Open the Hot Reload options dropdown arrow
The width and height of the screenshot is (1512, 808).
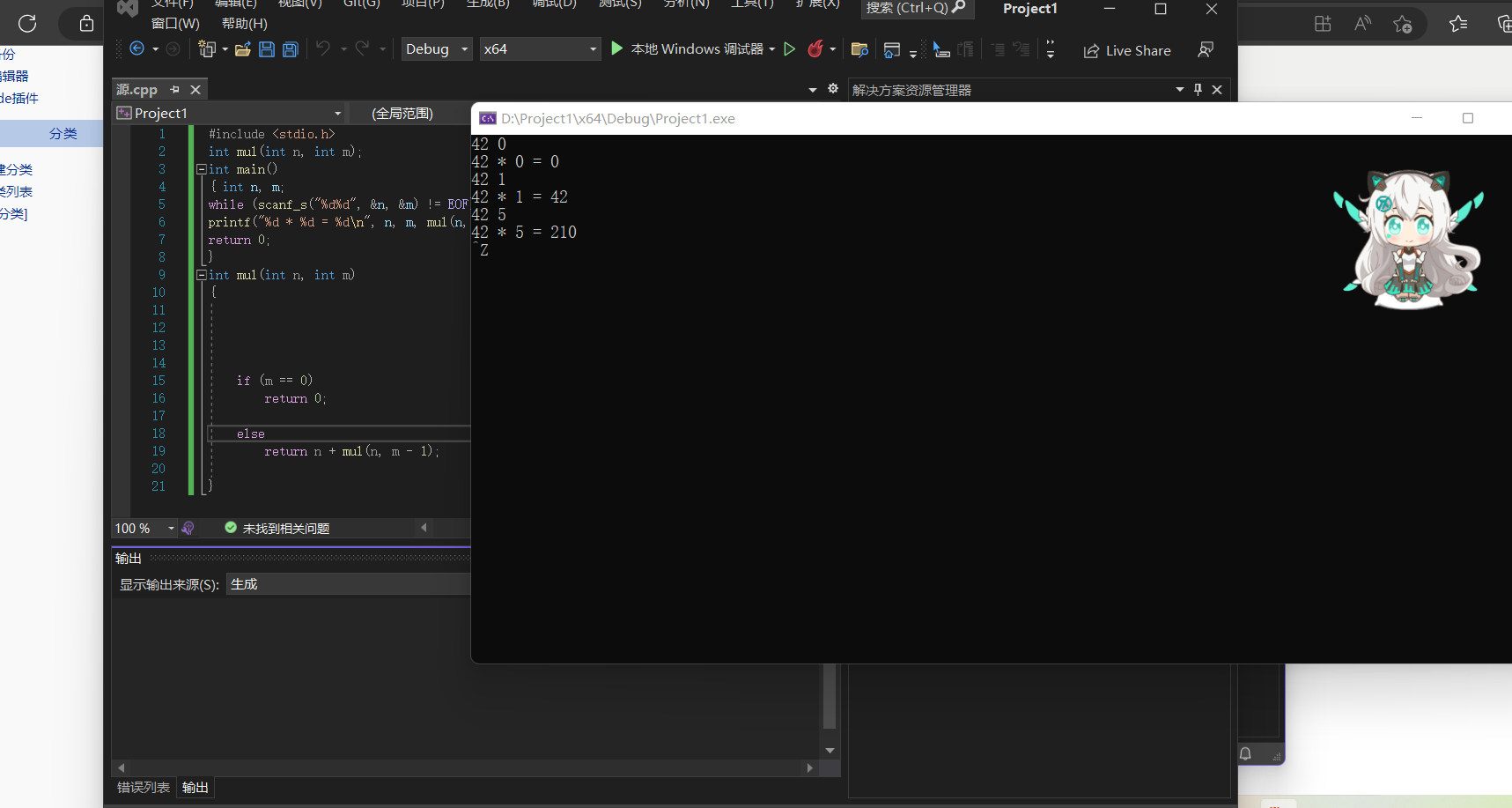833,49
